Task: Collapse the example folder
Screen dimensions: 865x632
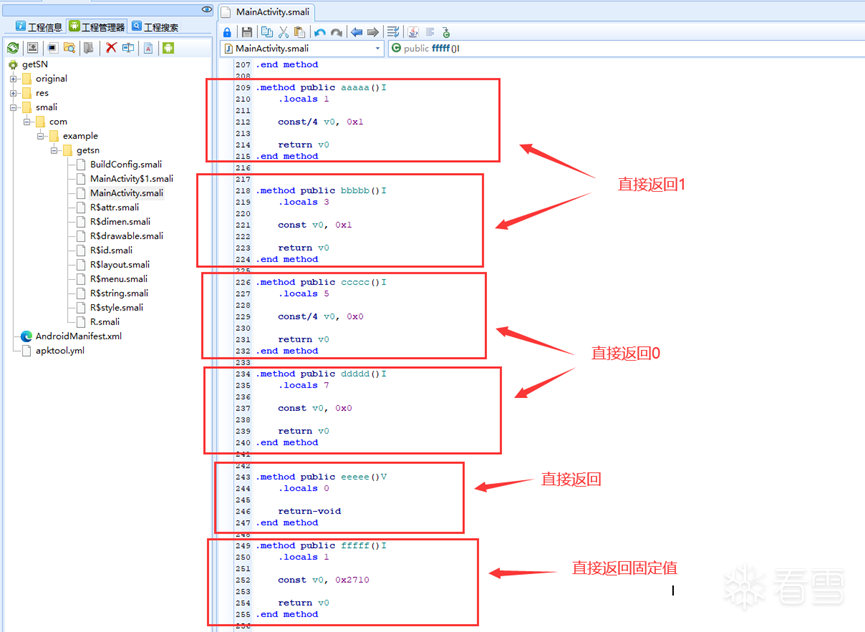Action: click(x=40, y=136)
